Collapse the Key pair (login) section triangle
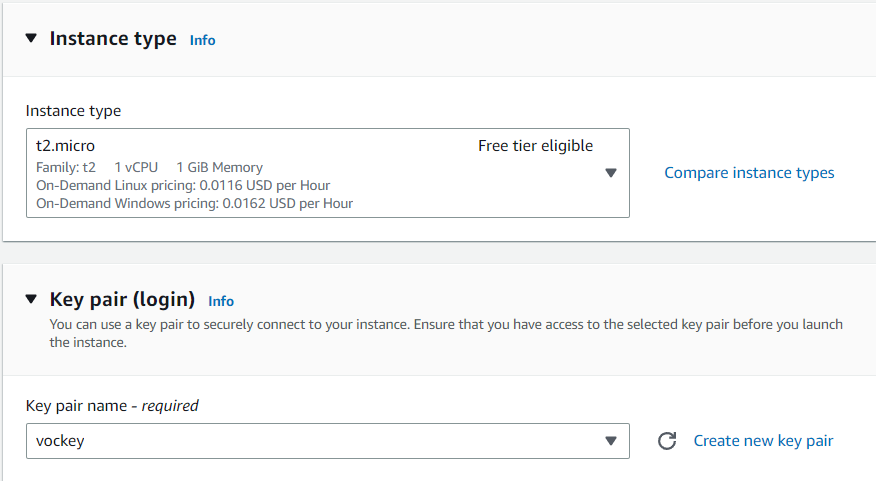 [x=30, y=299]
